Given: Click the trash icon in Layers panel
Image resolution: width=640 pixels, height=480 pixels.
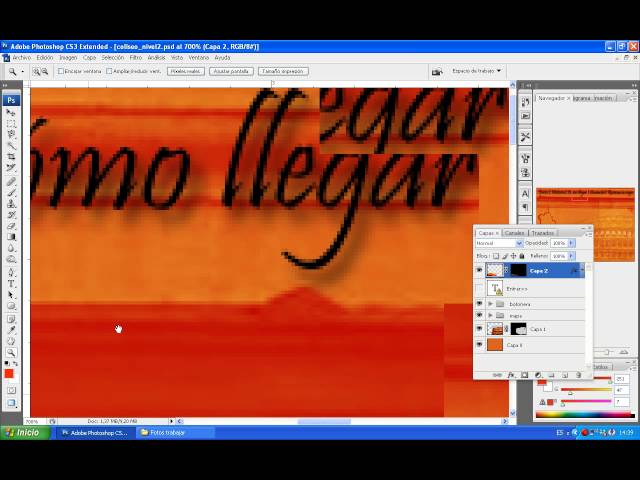Looking at the screenshot, I should [578, 375].
